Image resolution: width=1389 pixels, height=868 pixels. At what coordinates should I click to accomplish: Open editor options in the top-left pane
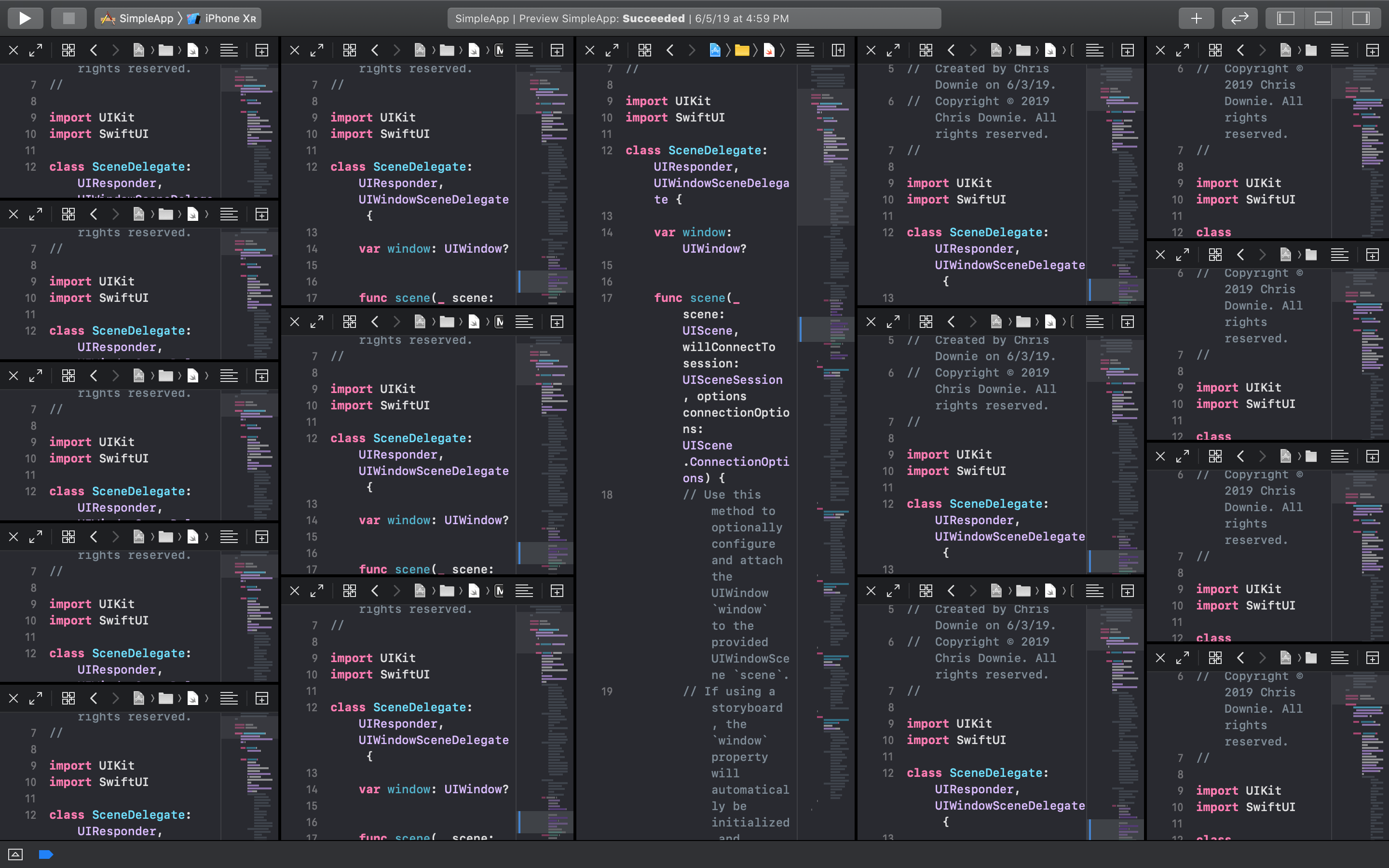[x=229, y=51]
